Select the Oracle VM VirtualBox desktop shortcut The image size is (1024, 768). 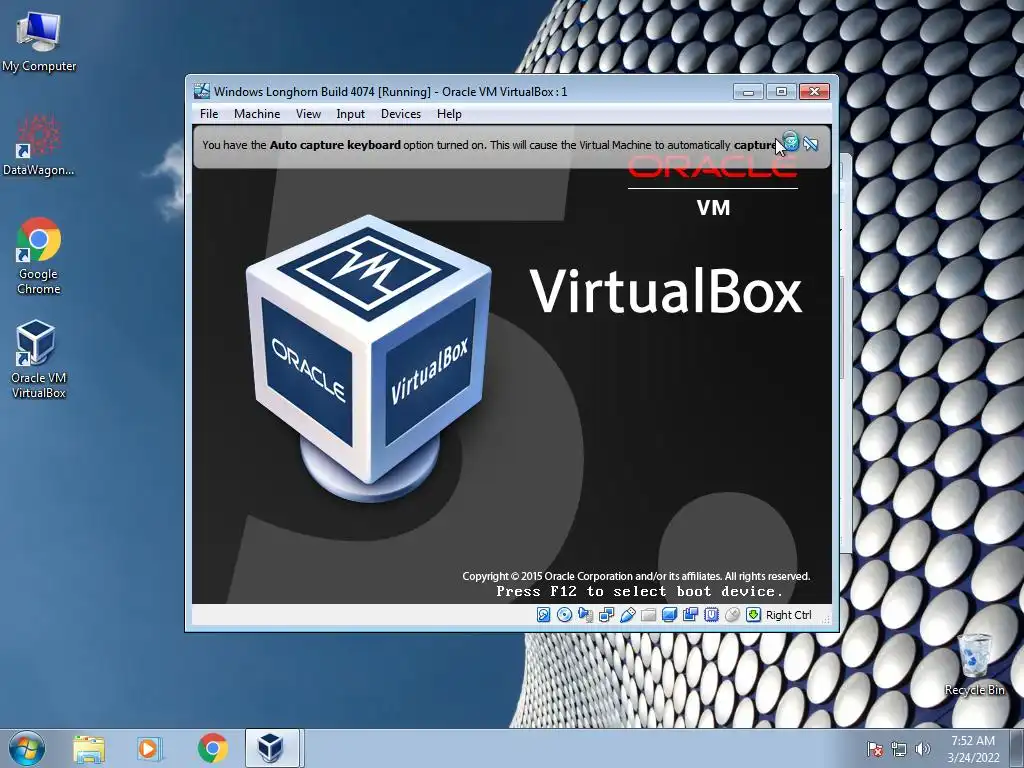click(x=39, y=359)
